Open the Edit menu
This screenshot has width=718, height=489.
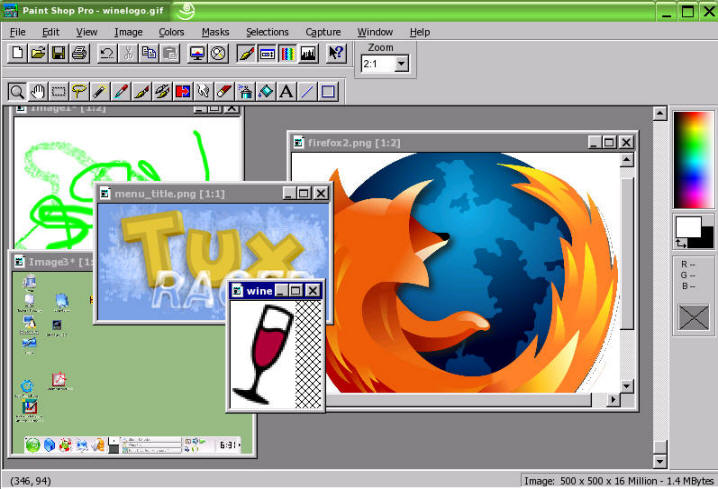tap(50, 32)
